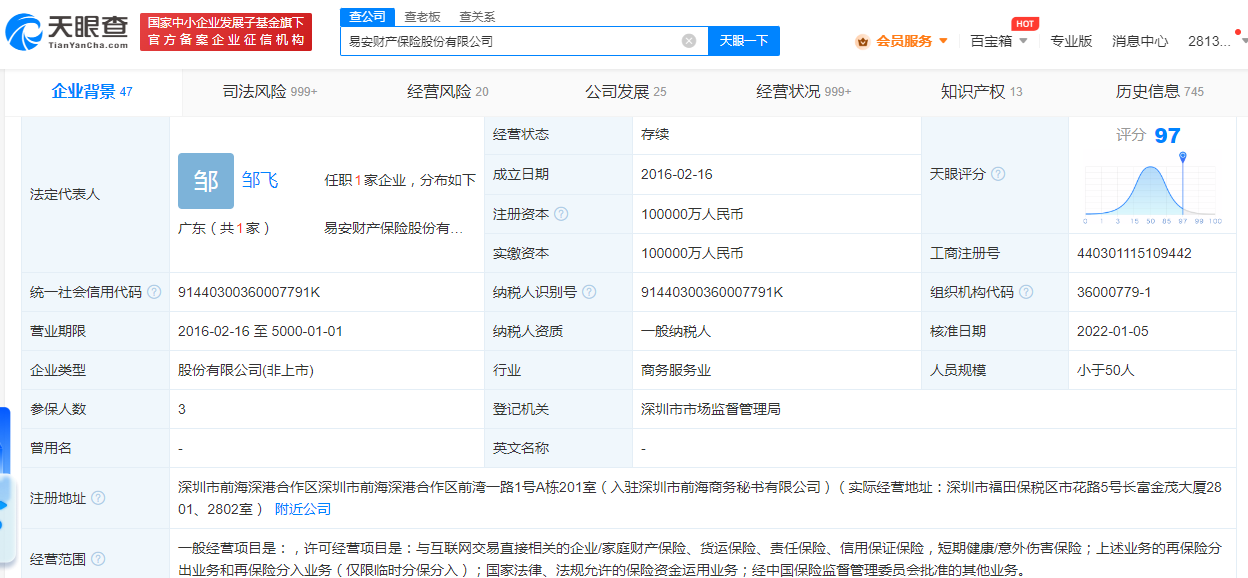Open the 经营风险 tab

tap(448, 92)
